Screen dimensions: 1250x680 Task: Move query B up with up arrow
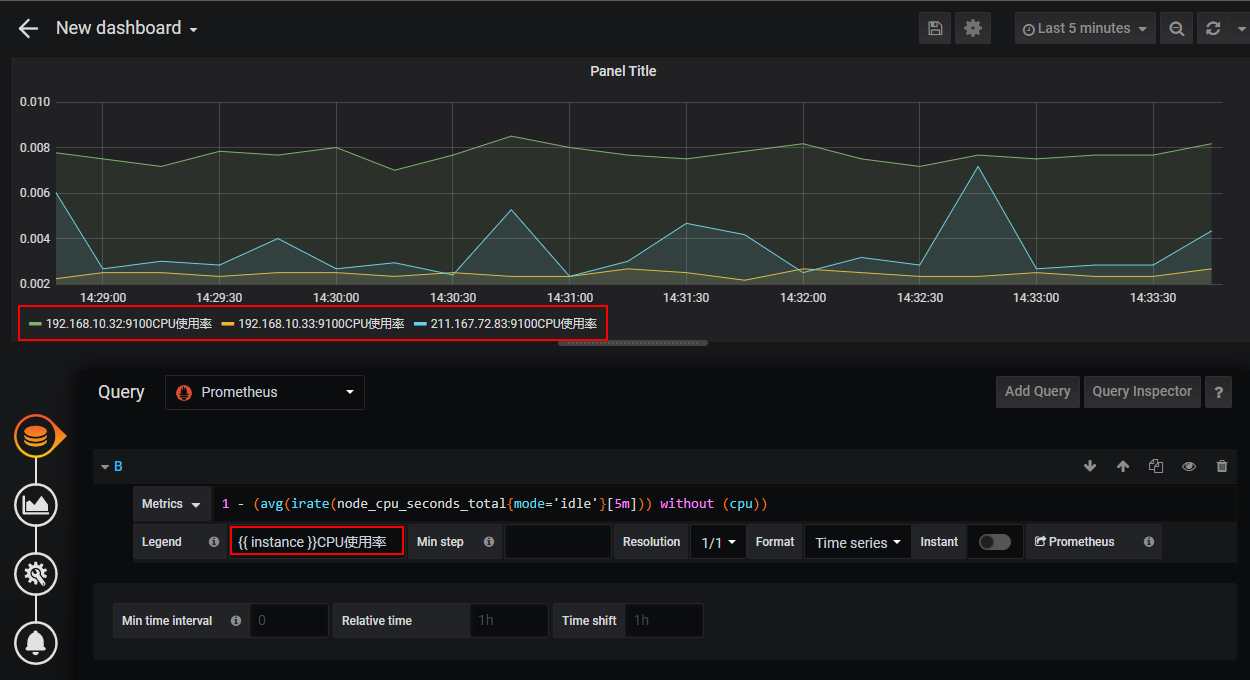coord(1123,466)
